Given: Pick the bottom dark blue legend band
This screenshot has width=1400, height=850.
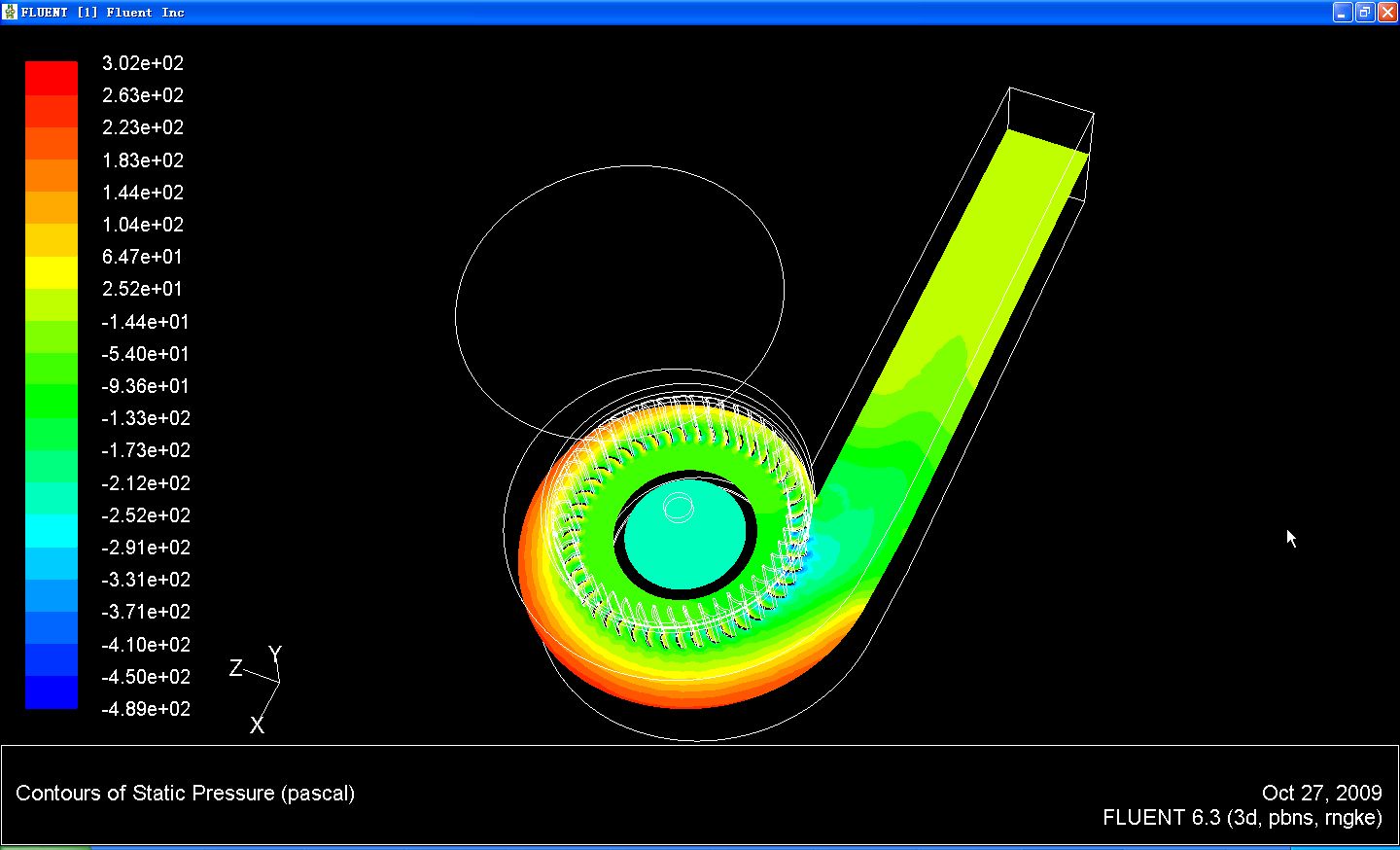Looking at the screenshot, I should (x=52, y=692).
